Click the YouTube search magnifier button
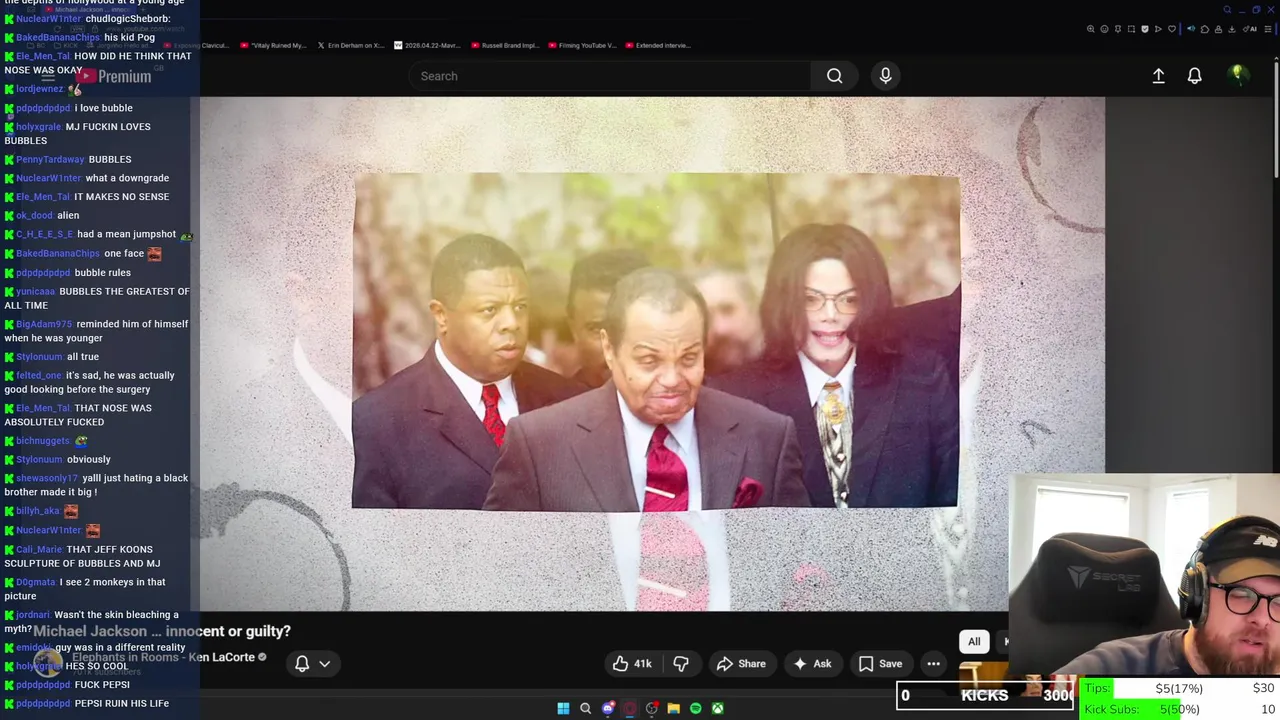The width and height of the screenshot is (1280, 720). [834, 76]
